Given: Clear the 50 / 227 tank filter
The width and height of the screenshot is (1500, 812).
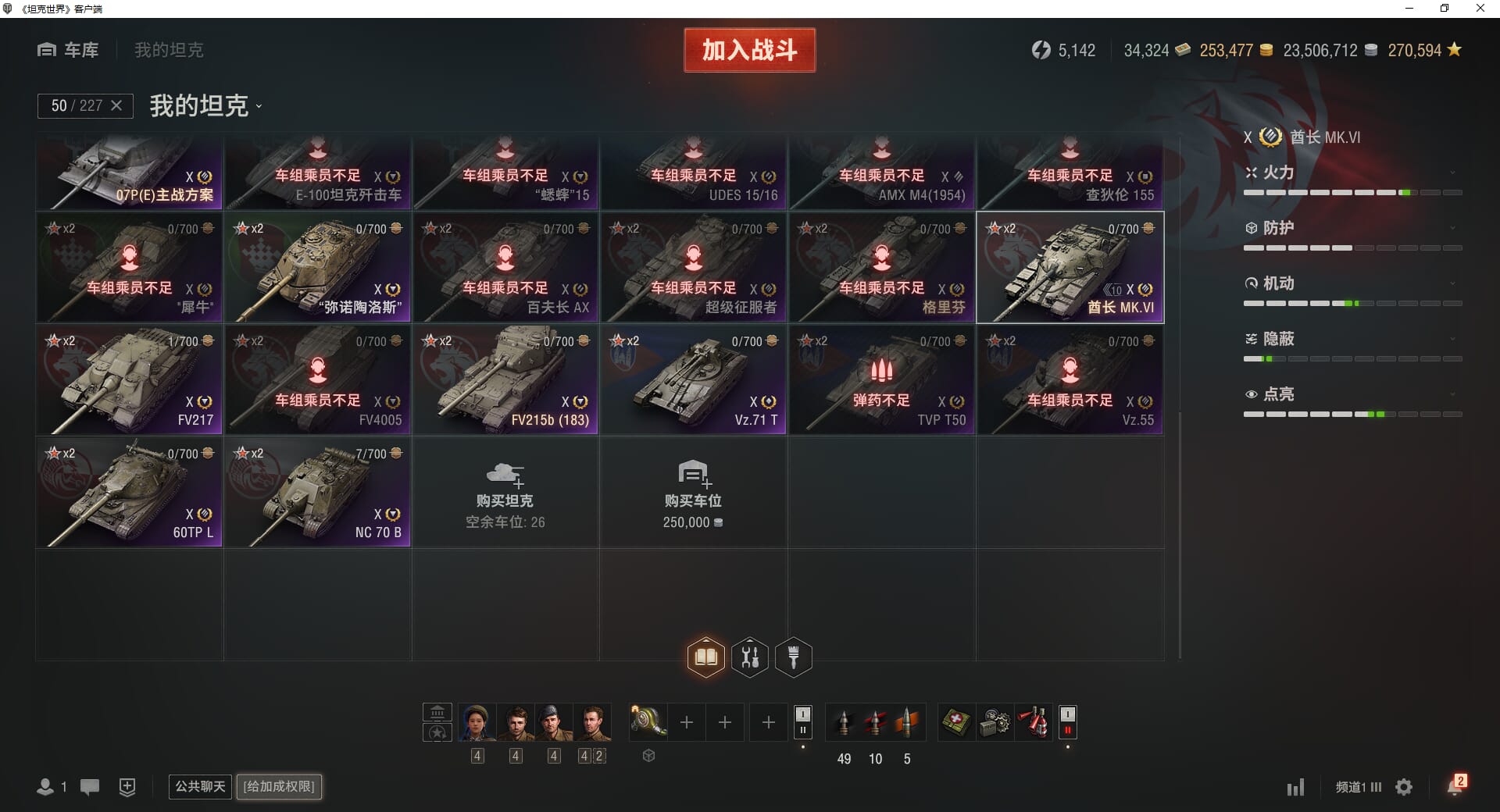Looking at the screenshot, I should [x=116, y=105].
